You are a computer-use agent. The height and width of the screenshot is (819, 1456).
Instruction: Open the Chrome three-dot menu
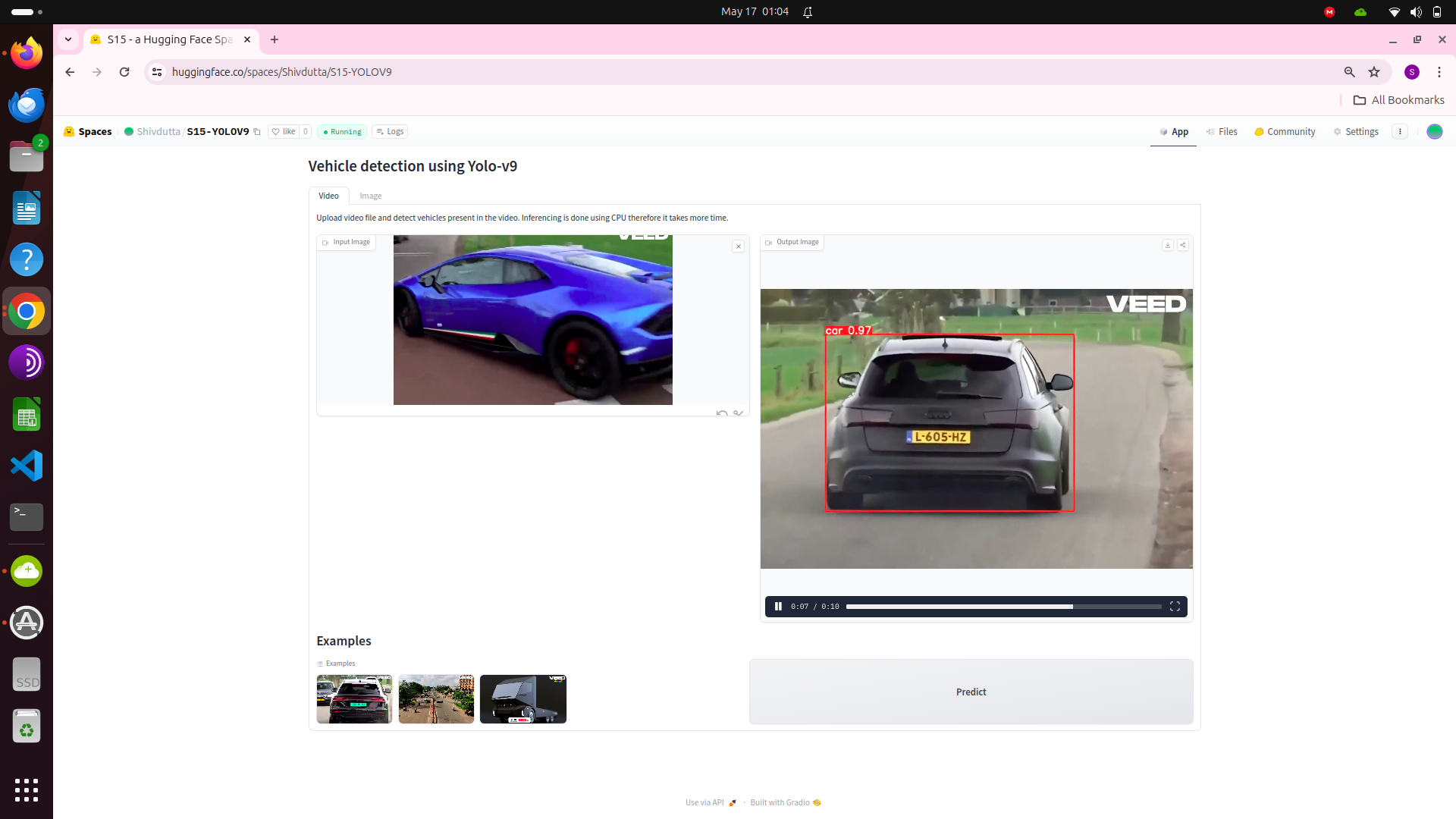tap(1439, 72)
